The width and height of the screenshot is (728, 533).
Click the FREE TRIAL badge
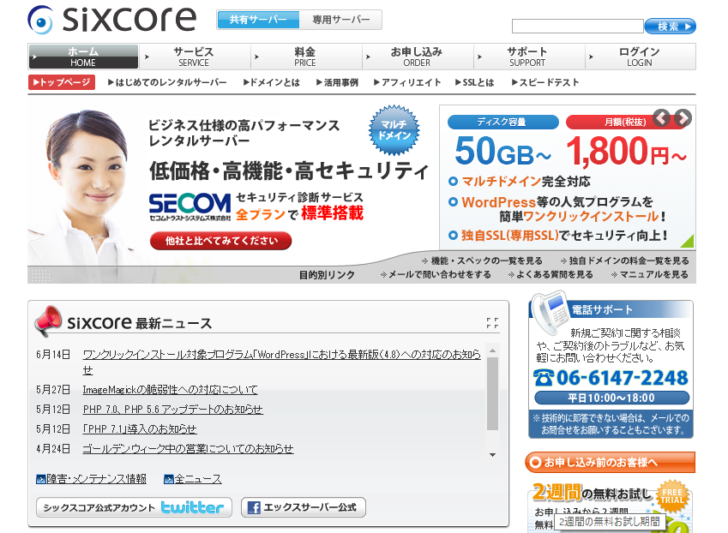(672, 496)
